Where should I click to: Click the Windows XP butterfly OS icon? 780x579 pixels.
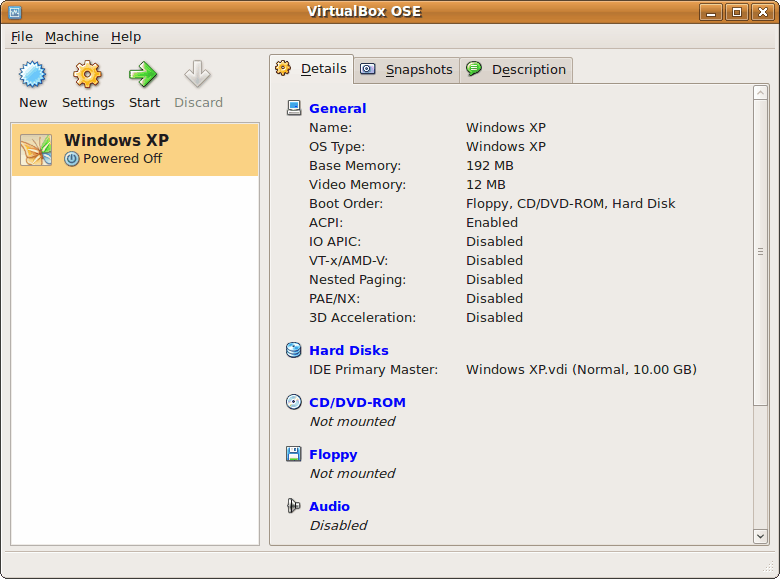pyautogui.click(x=36, y=150)
